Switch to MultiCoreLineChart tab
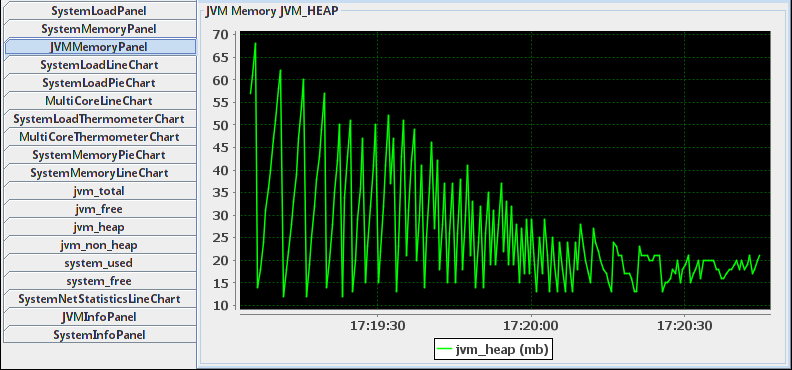 [x=99, y=101]
